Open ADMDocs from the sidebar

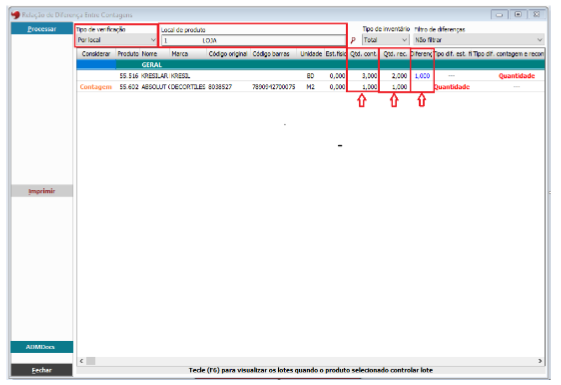(x=42, y=347)
